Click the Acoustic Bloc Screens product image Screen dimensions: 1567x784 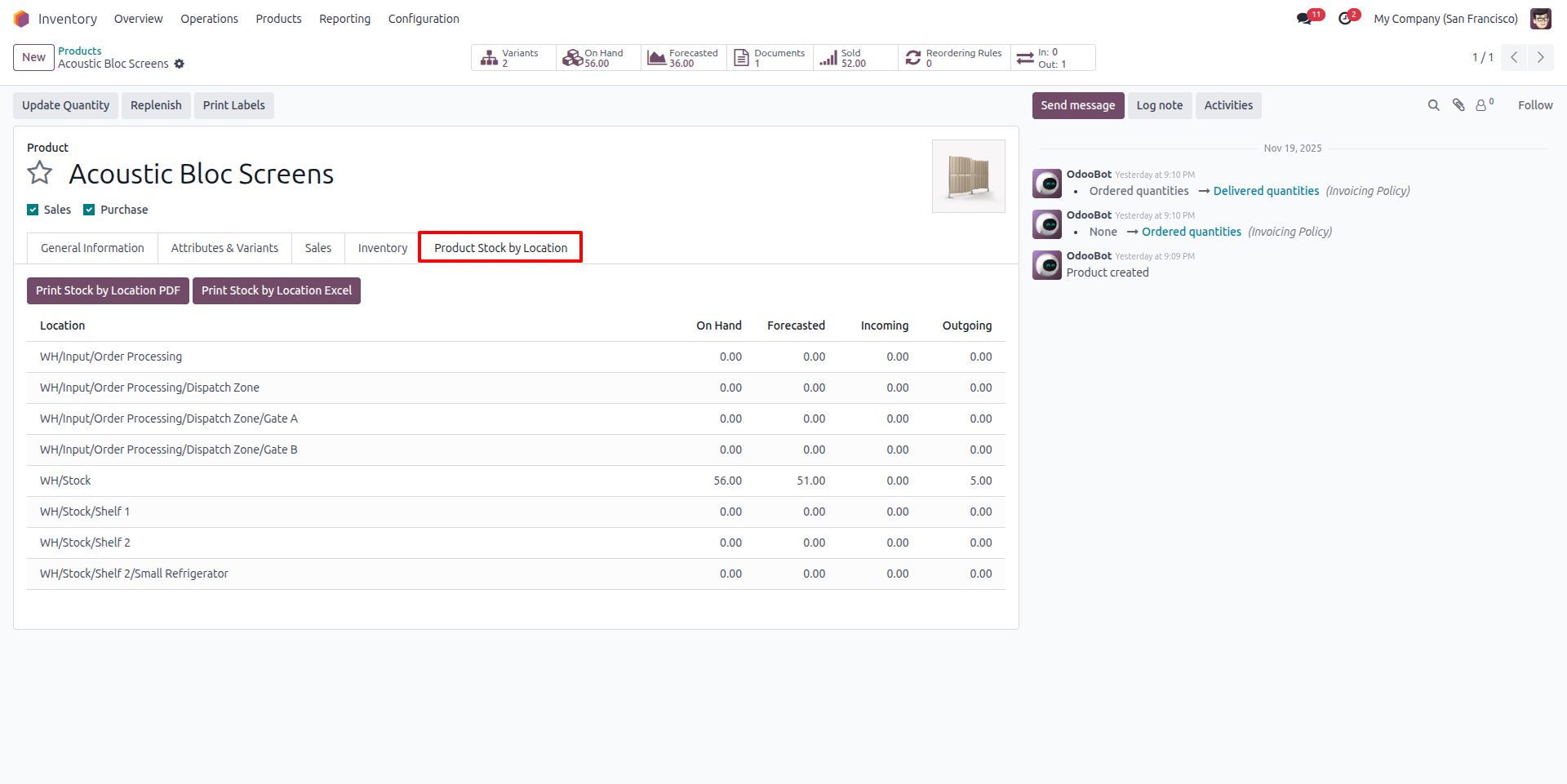tap(969, 176)
